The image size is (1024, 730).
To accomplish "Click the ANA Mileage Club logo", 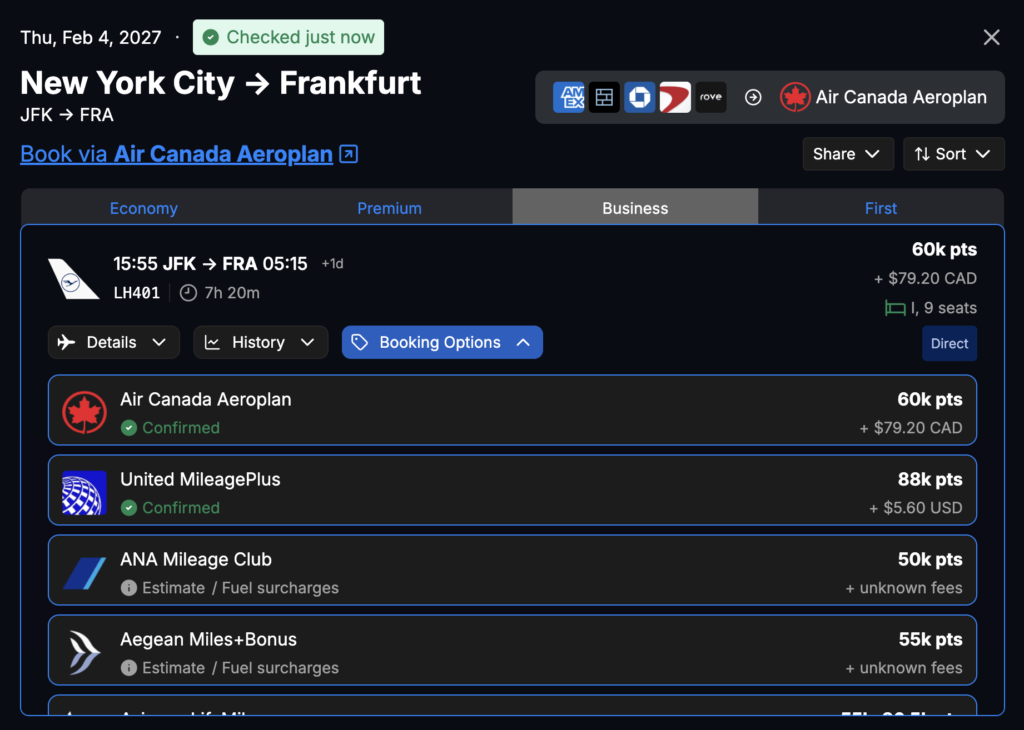I will tap(84, 573).
